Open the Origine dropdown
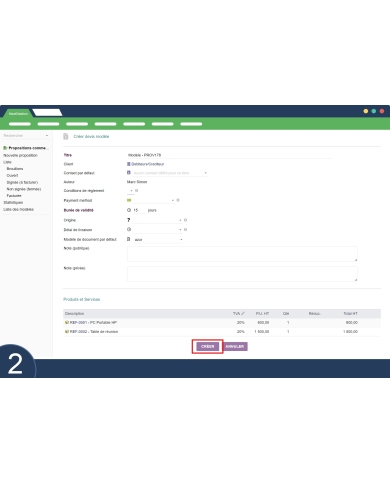Screen dimensions: 390x484 [157, 220]
